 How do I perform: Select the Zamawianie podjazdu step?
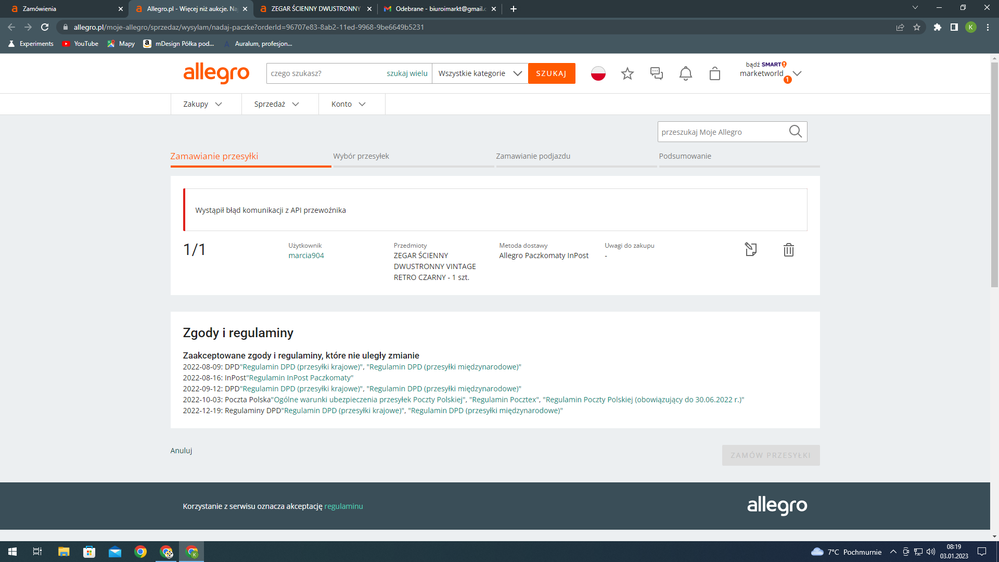533,156
